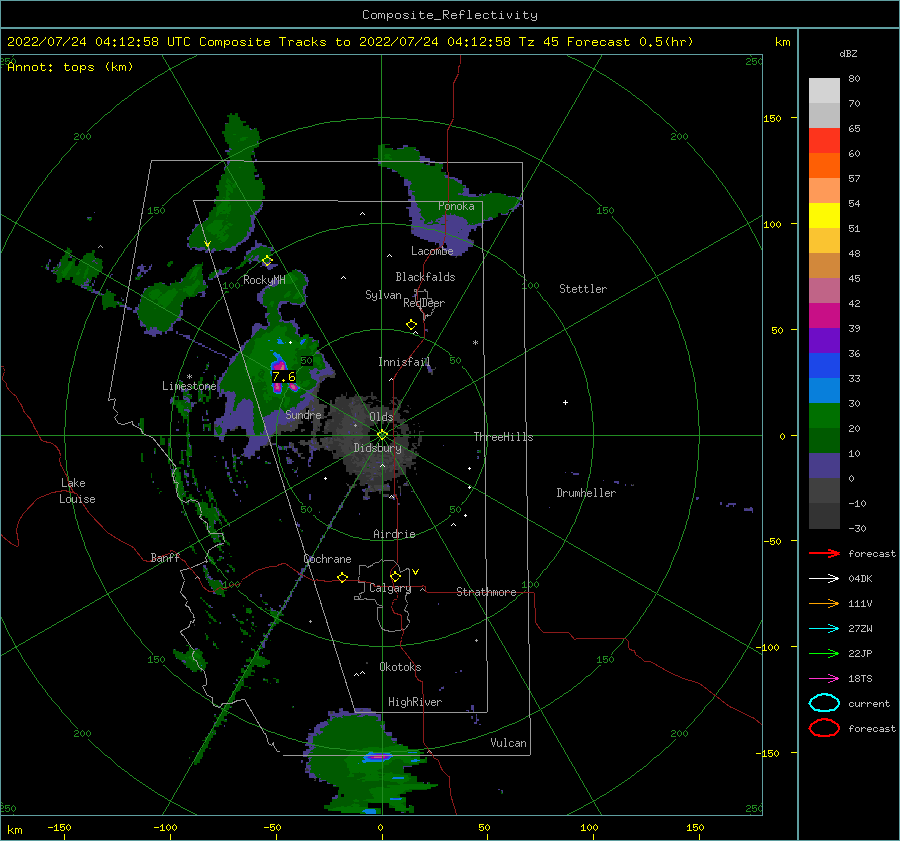Viewport: 900px width, 841px height.
Task: Click the Composite_Reflectivity title
Action: [x=449, y=15]
